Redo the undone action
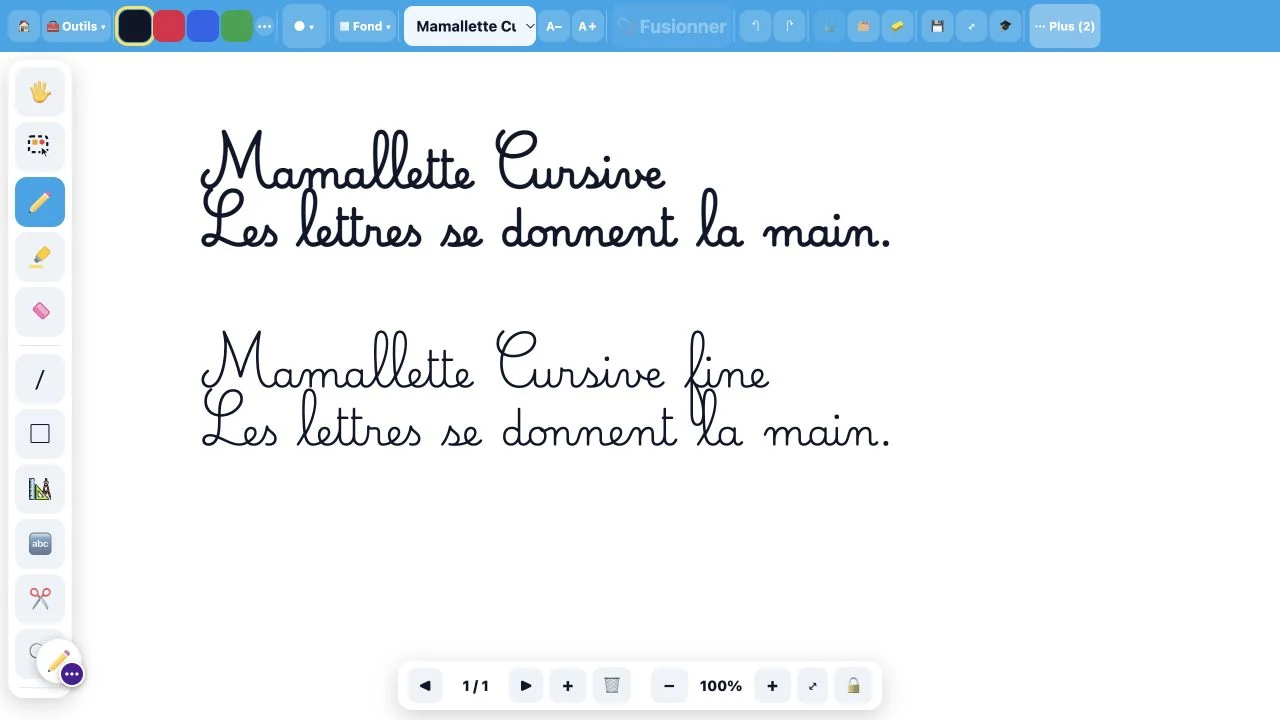 (789, 26)
